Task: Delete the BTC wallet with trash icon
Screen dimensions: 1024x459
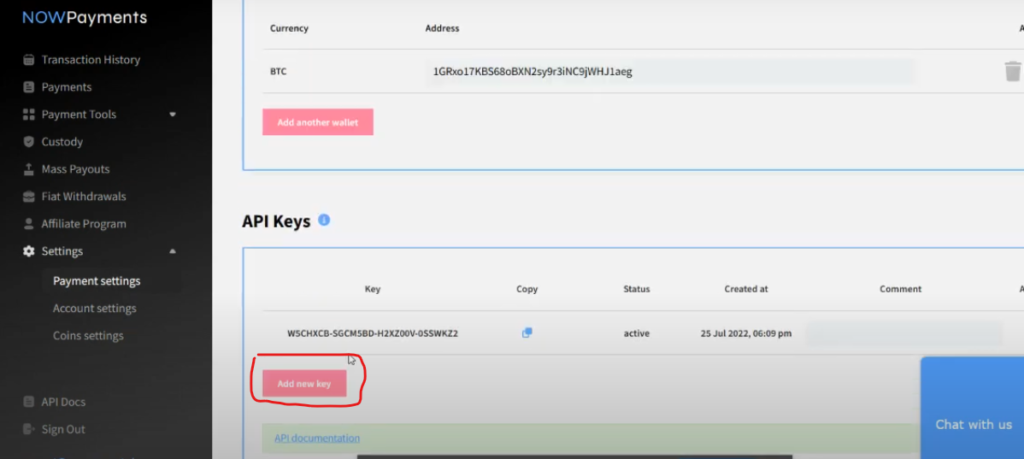Action: tap(1012, 72)
